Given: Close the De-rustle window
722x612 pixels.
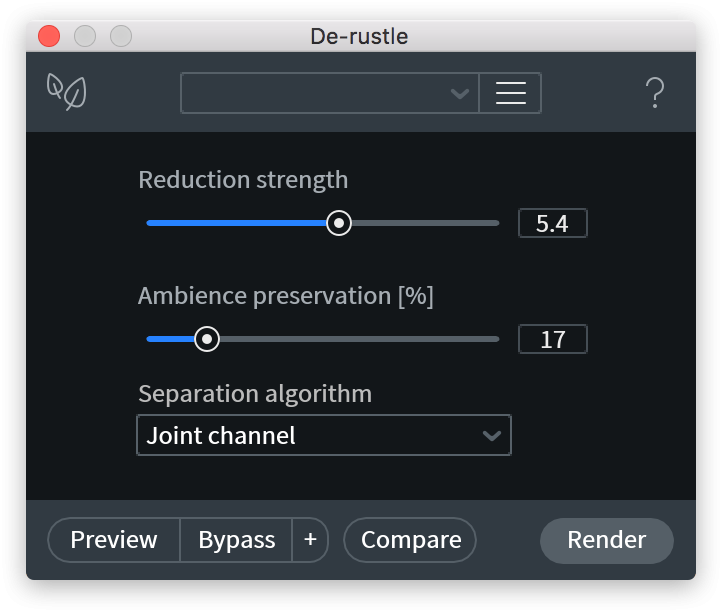Looking at the screenshot, I should click(49, 36).
